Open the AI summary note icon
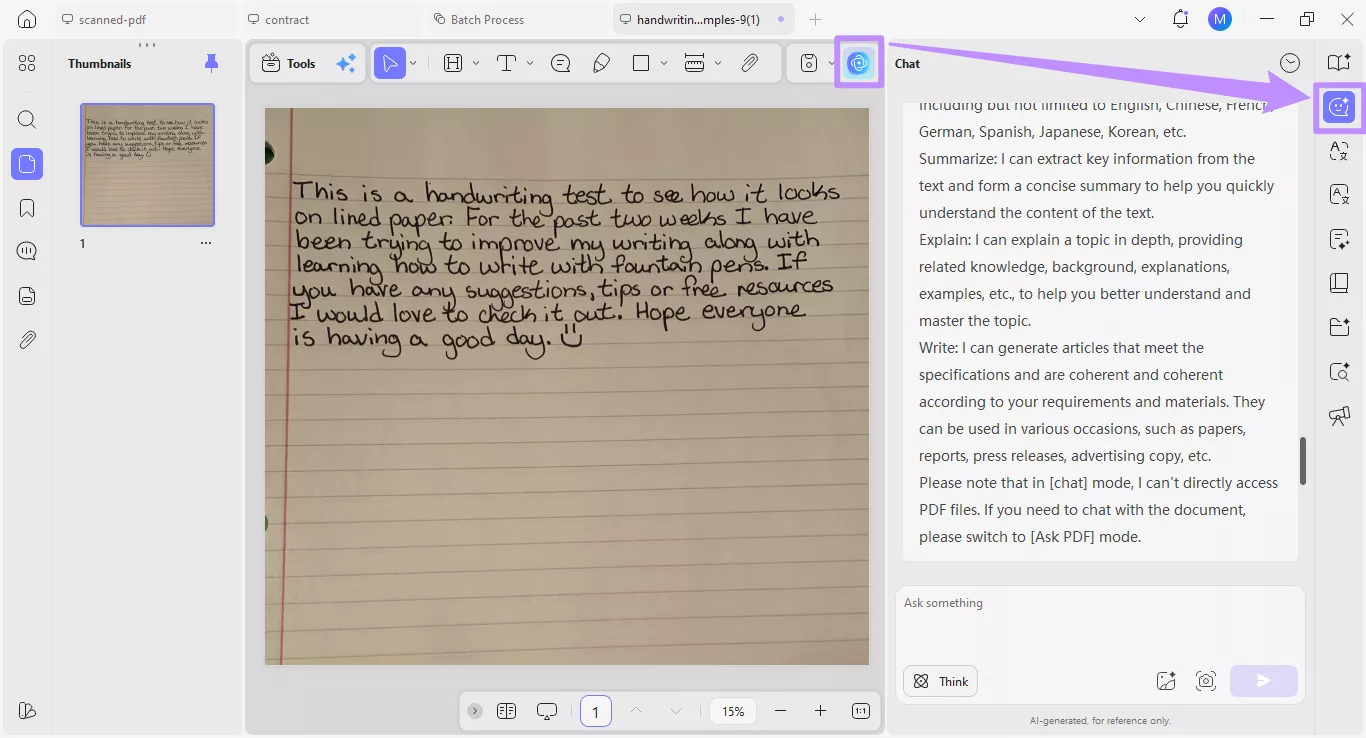 [1339, 239]
